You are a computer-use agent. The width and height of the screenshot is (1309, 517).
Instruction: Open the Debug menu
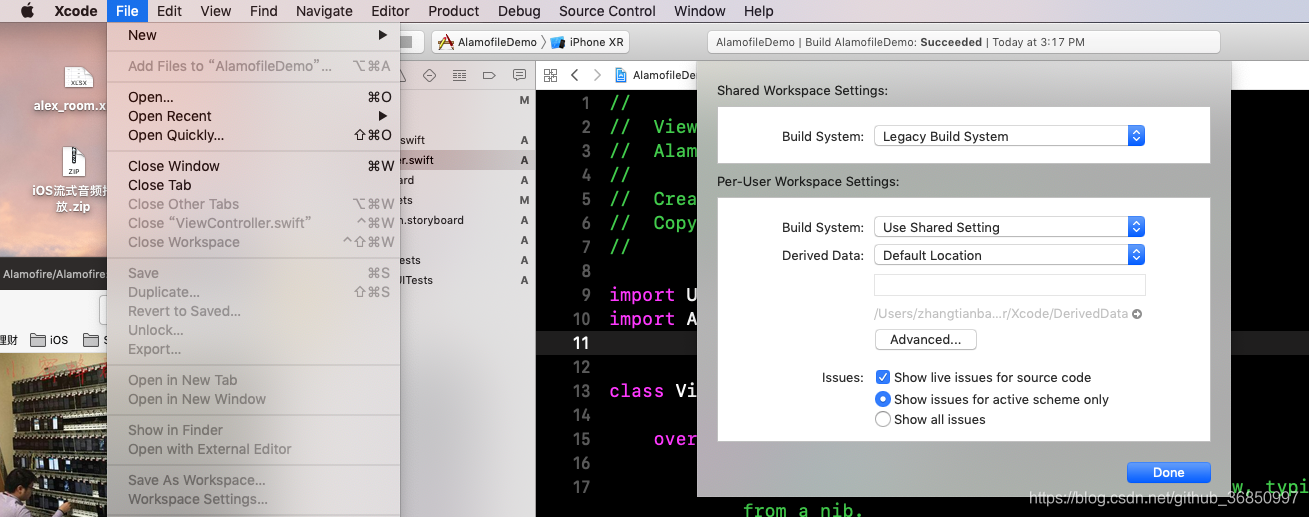[x=519, y=11]
